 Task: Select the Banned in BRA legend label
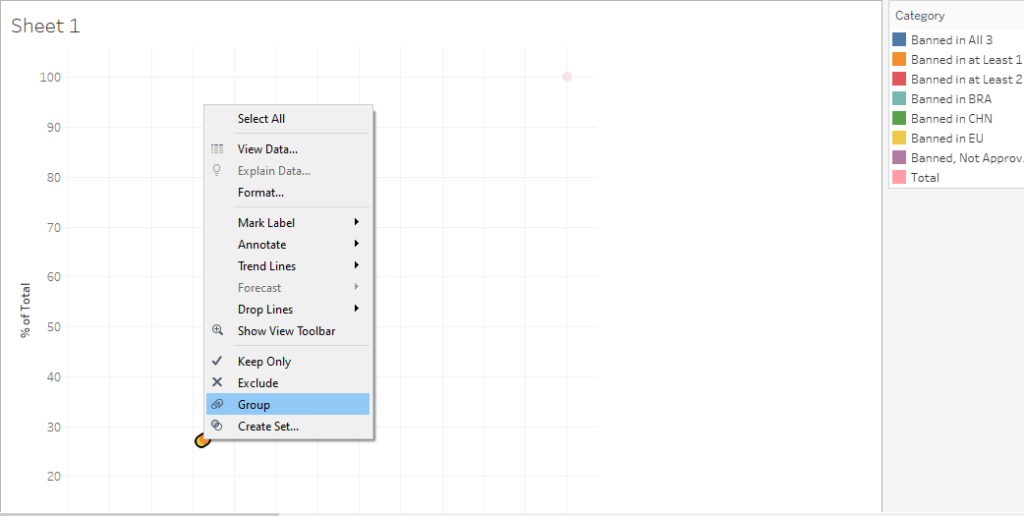click(x=951, y=99)
